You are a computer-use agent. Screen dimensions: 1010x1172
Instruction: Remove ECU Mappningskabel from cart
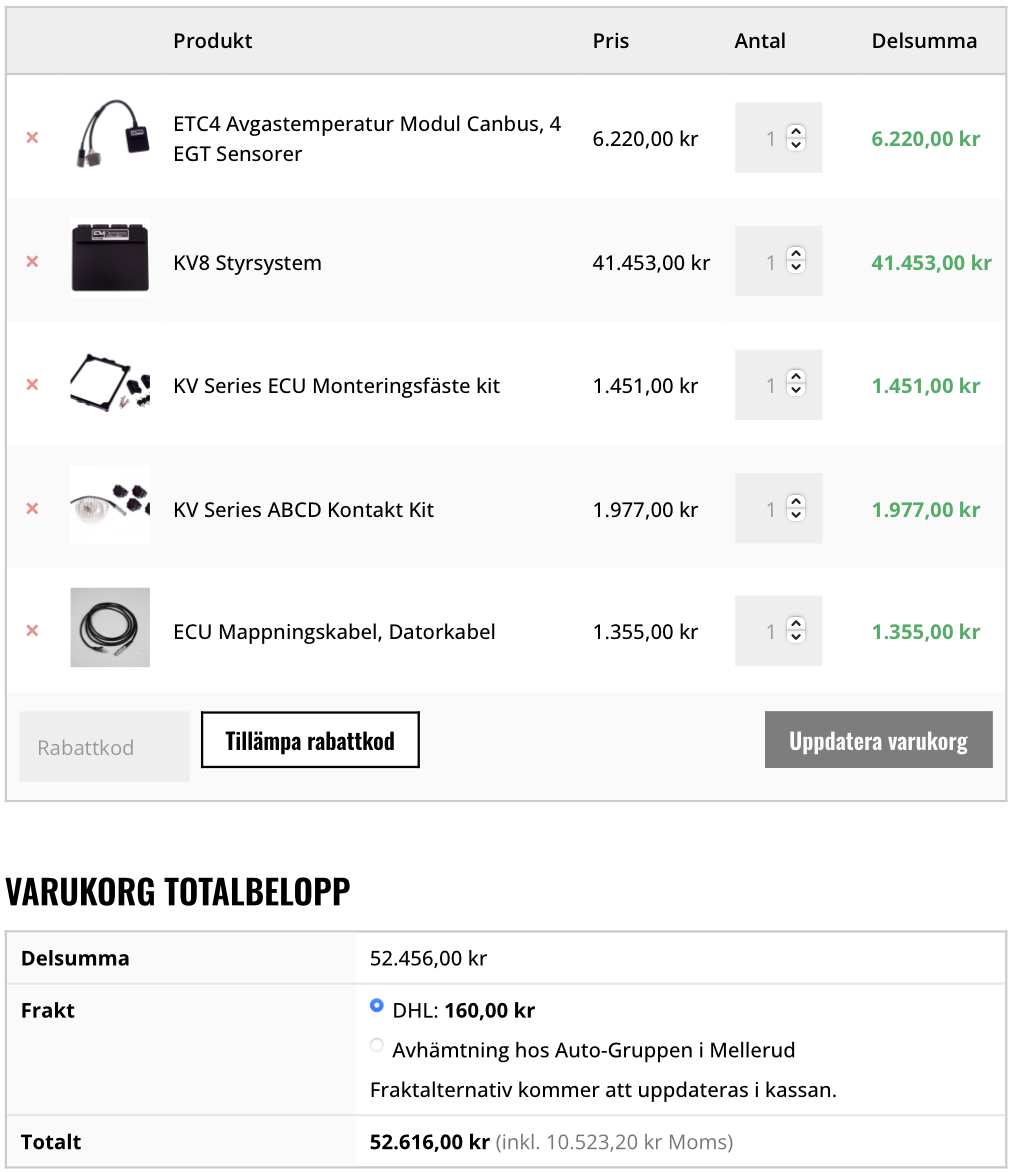coord(32,631)
